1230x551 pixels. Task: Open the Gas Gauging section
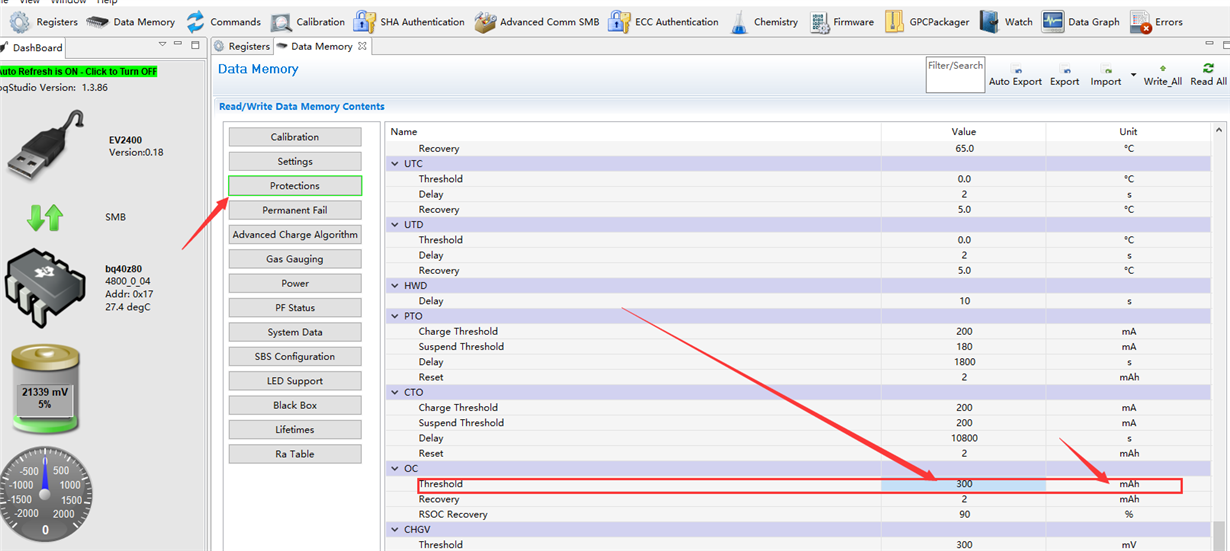(x=295, y=259)
